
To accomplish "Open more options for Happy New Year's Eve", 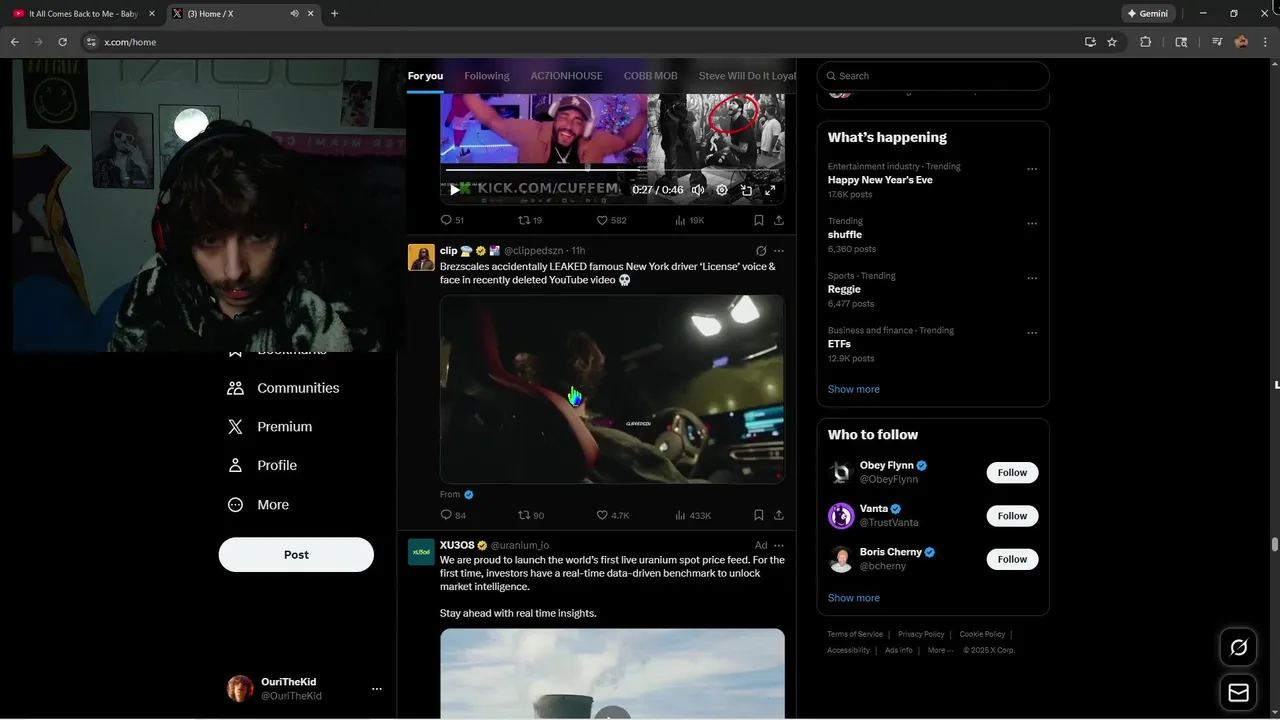I will [x=1032, y=169].
